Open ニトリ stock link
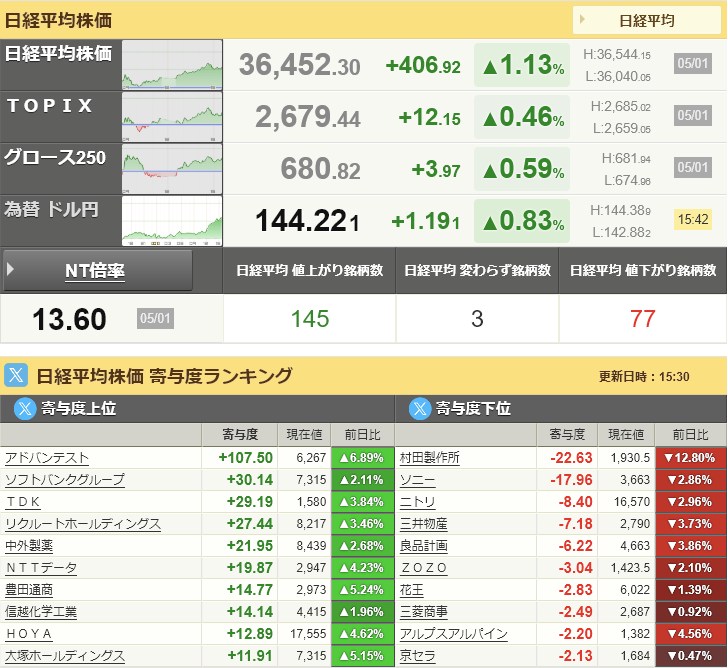 417,502
